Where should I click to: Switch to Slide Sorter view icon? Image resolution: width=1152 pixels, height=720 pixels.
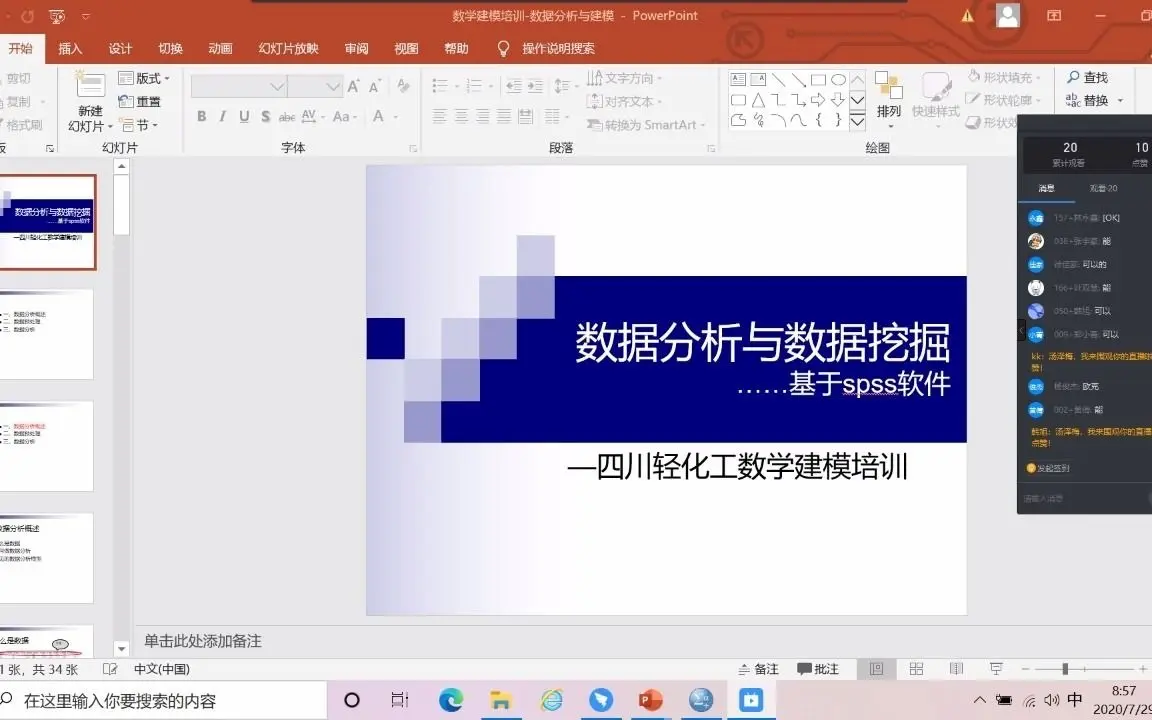(916, 669)
